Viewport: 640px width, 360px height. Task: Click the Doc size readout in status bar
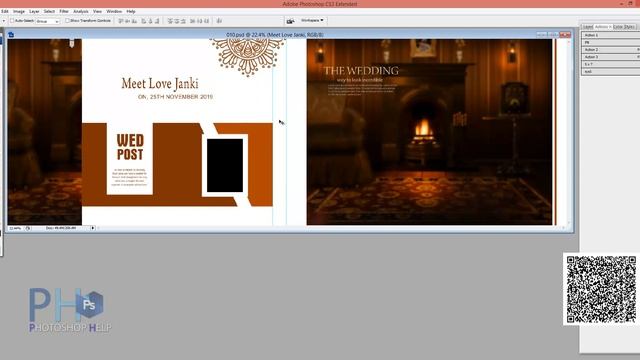[61, 228]
